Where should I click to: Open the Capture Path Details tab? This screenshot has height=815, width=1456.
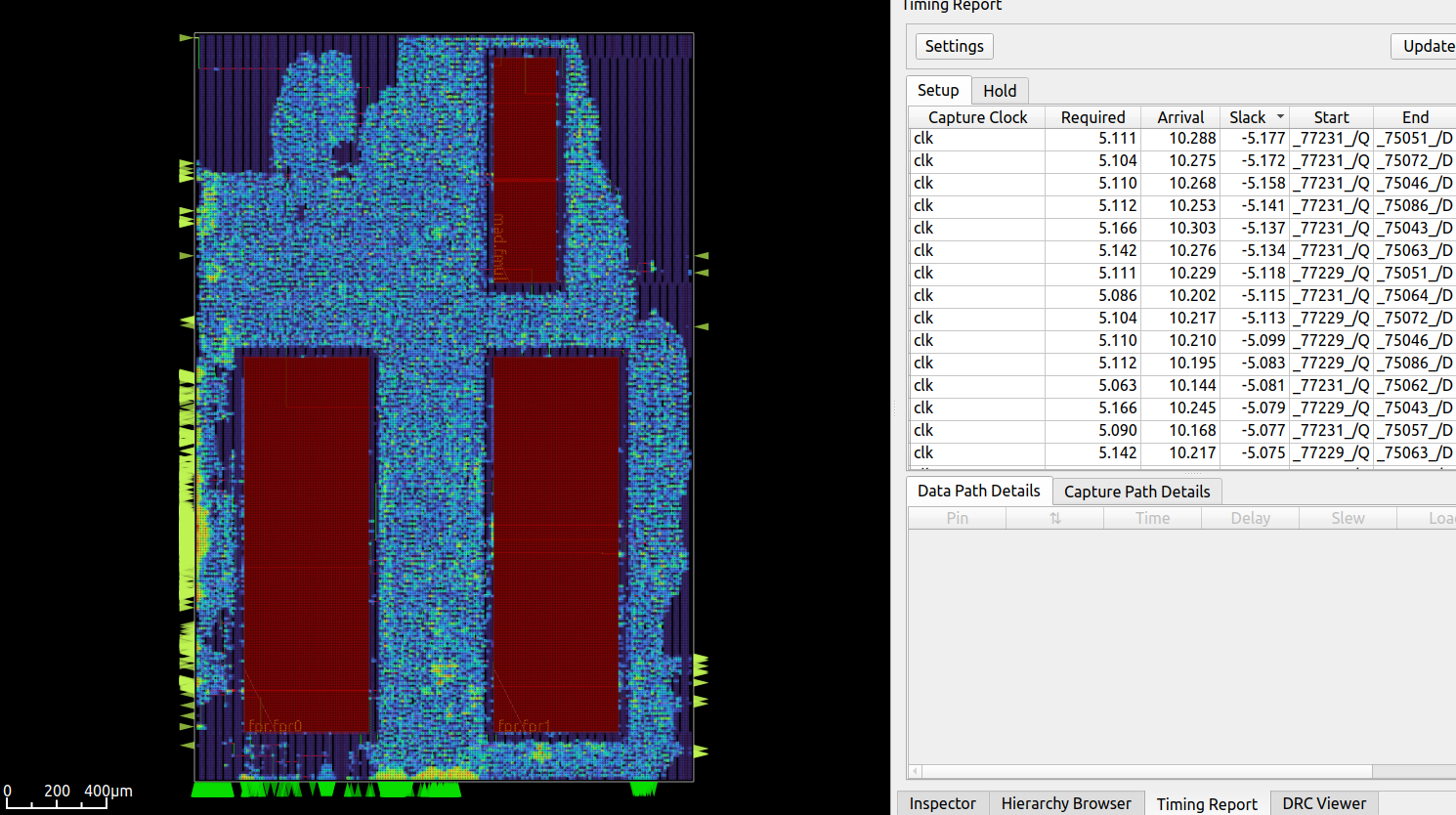pos(1136,492)
